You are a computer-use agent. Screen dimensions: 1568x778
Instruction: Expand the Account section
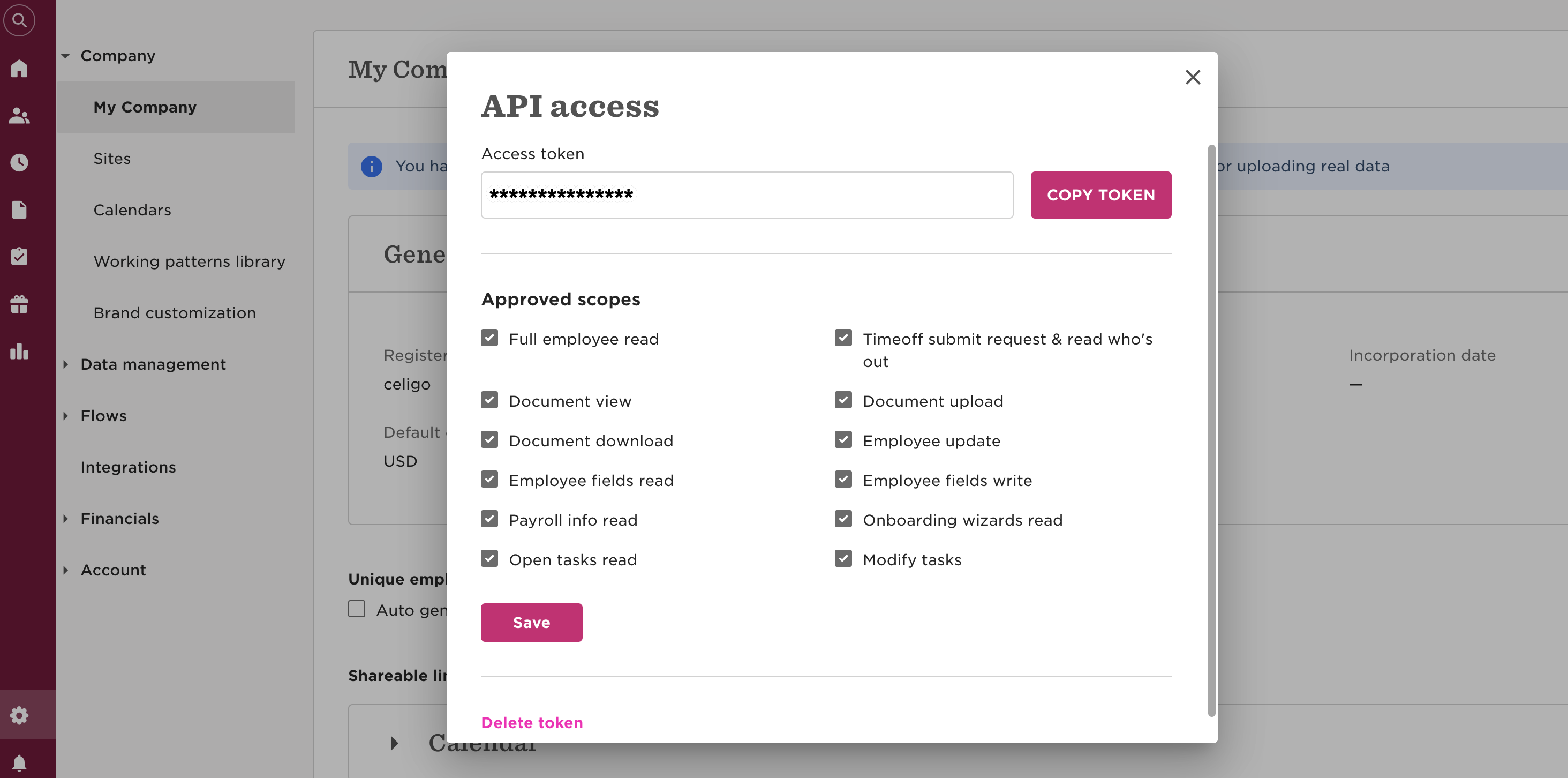tap(65, 570)
